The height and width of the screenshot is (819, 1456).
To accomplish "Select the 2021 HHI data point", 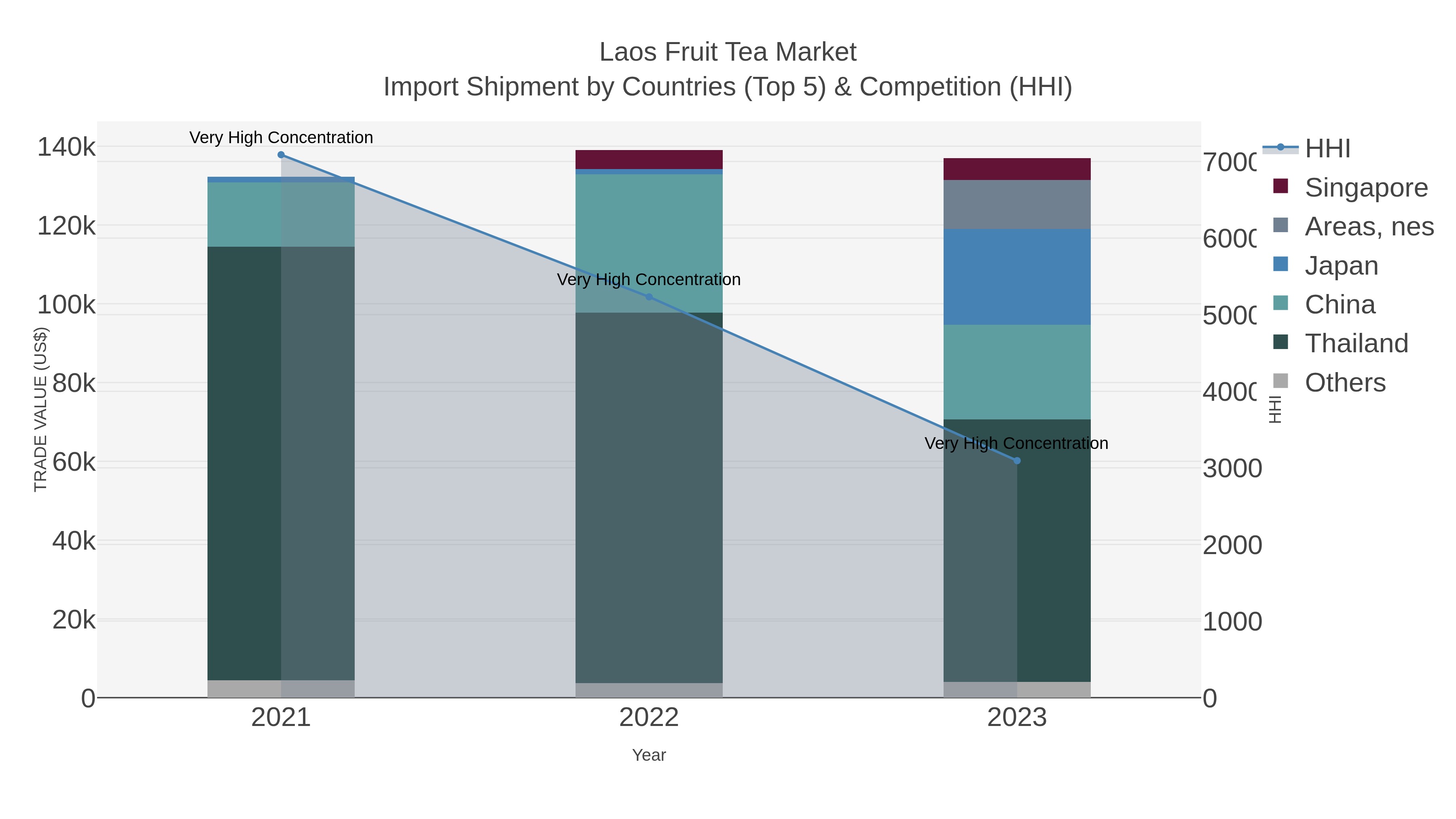I will tap(281, 155).
